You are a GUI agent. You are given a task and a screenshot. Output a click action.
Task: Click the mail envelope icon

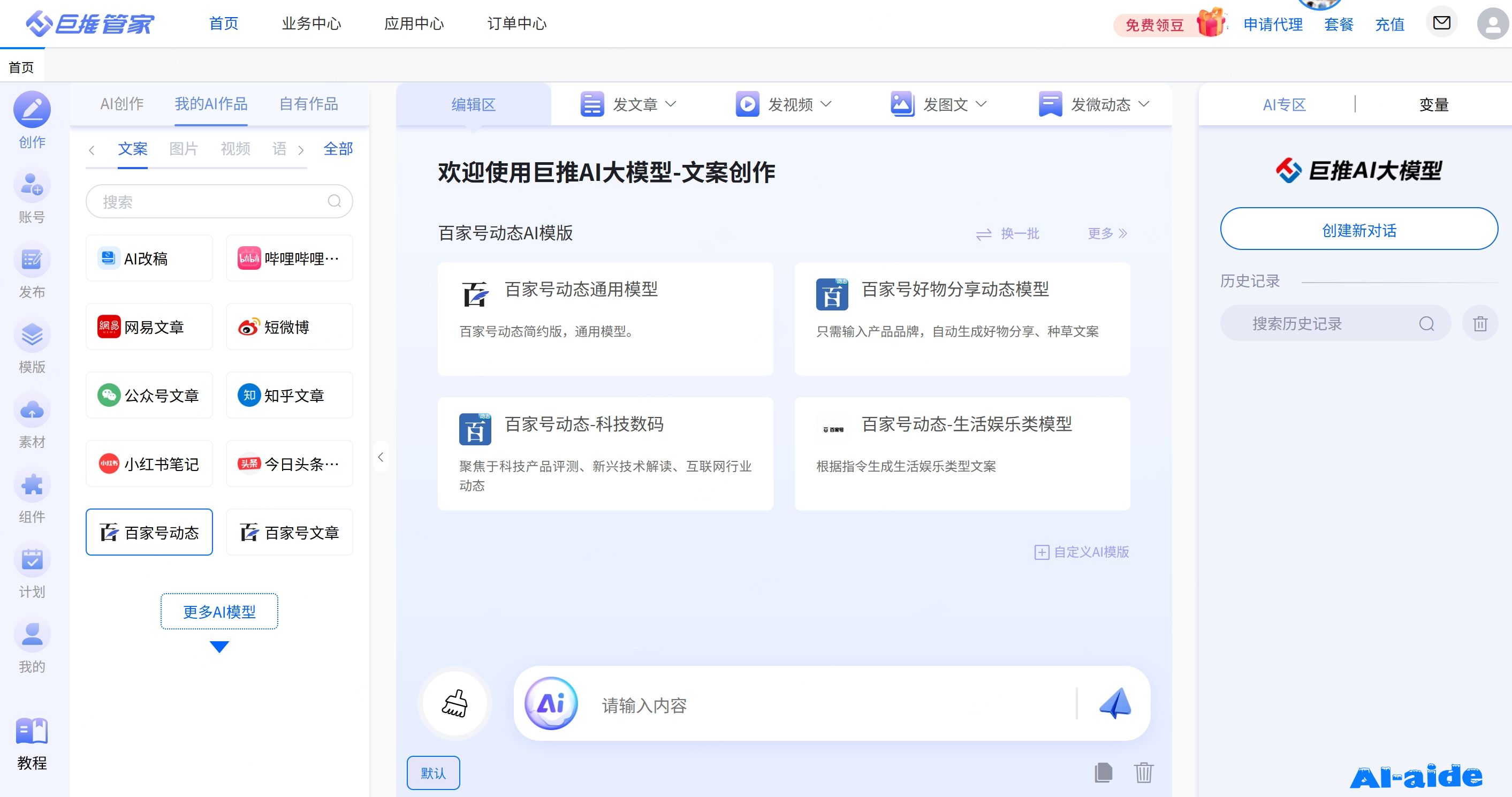tap(1441, 23)
